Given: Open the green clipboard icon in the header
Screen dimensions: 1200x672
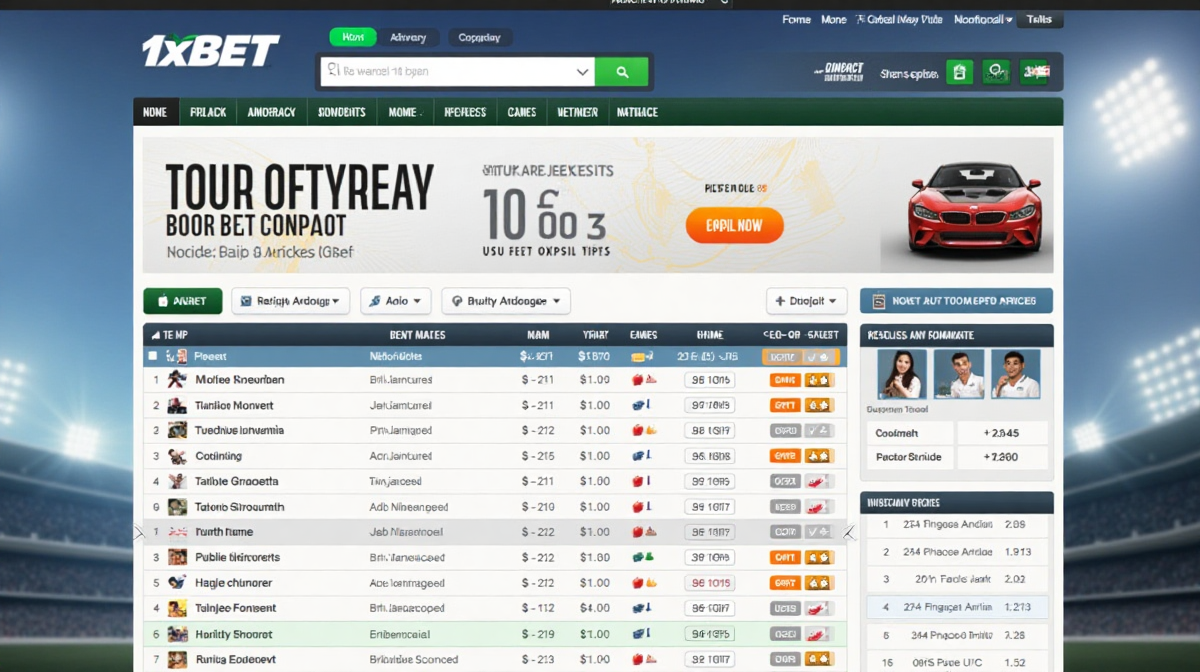Looking at the screenshot, I should pyautogui.click(x=959, y=72).
